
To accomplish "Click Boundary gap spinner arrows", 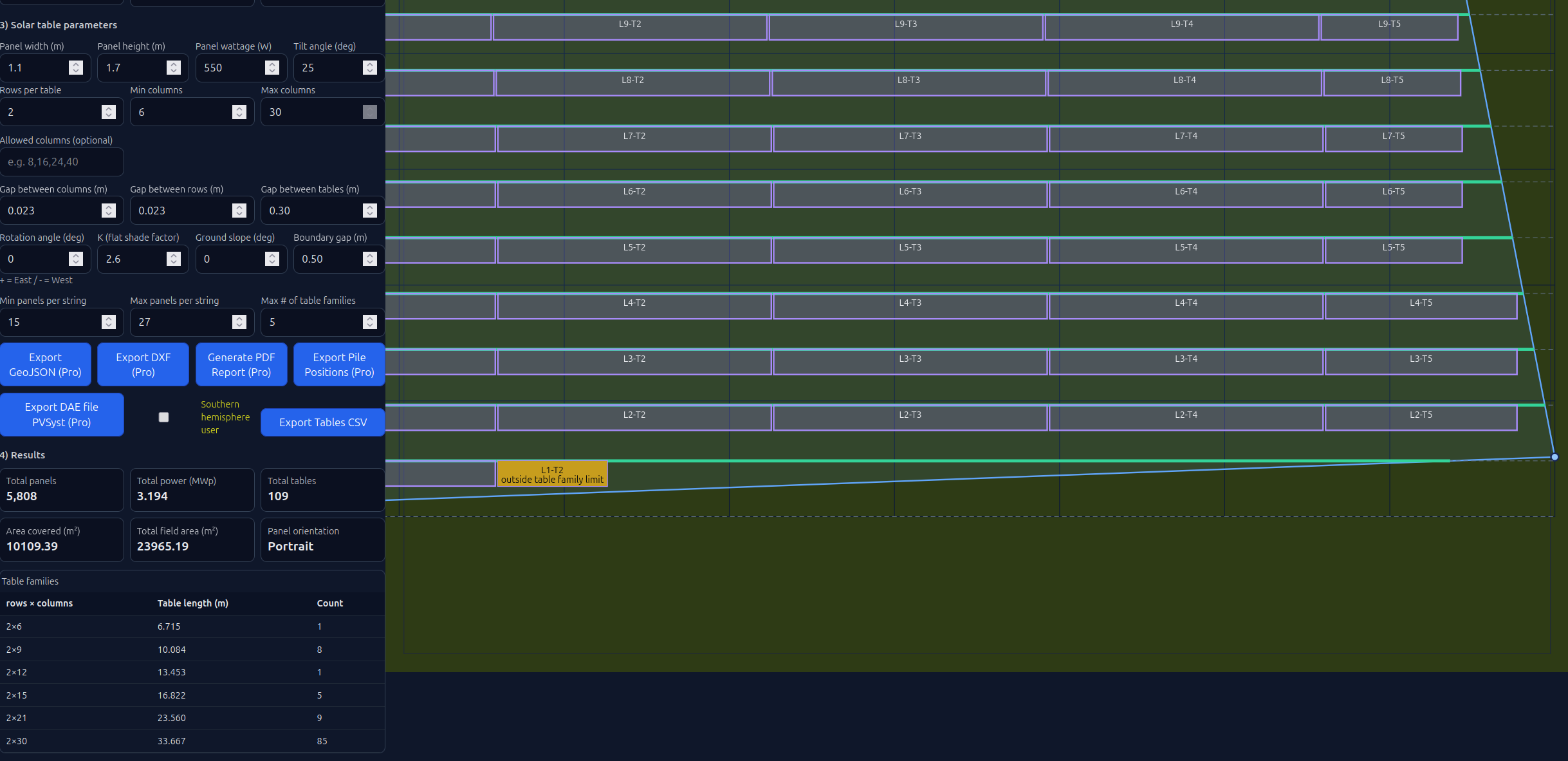I will [369, 259].
